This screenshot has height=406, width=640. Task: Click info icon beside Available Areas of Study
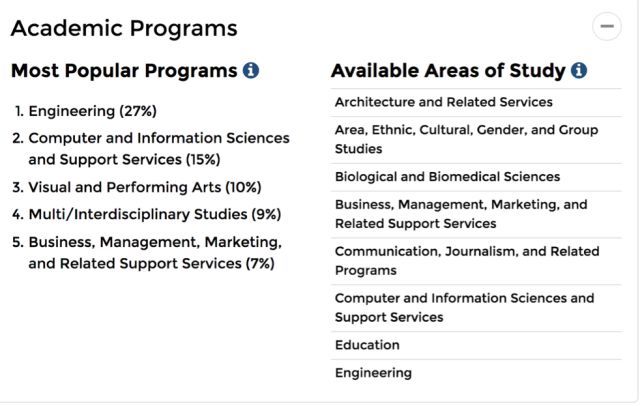579,71
